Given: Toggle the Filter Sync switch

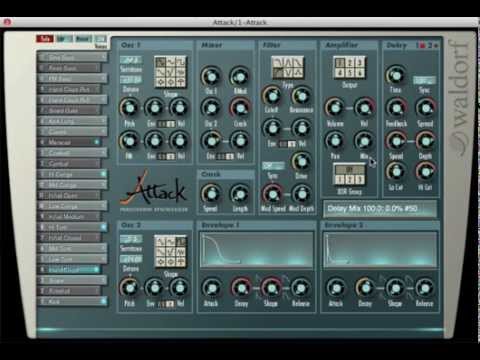Looking at the screenshot, I should 273,166.
